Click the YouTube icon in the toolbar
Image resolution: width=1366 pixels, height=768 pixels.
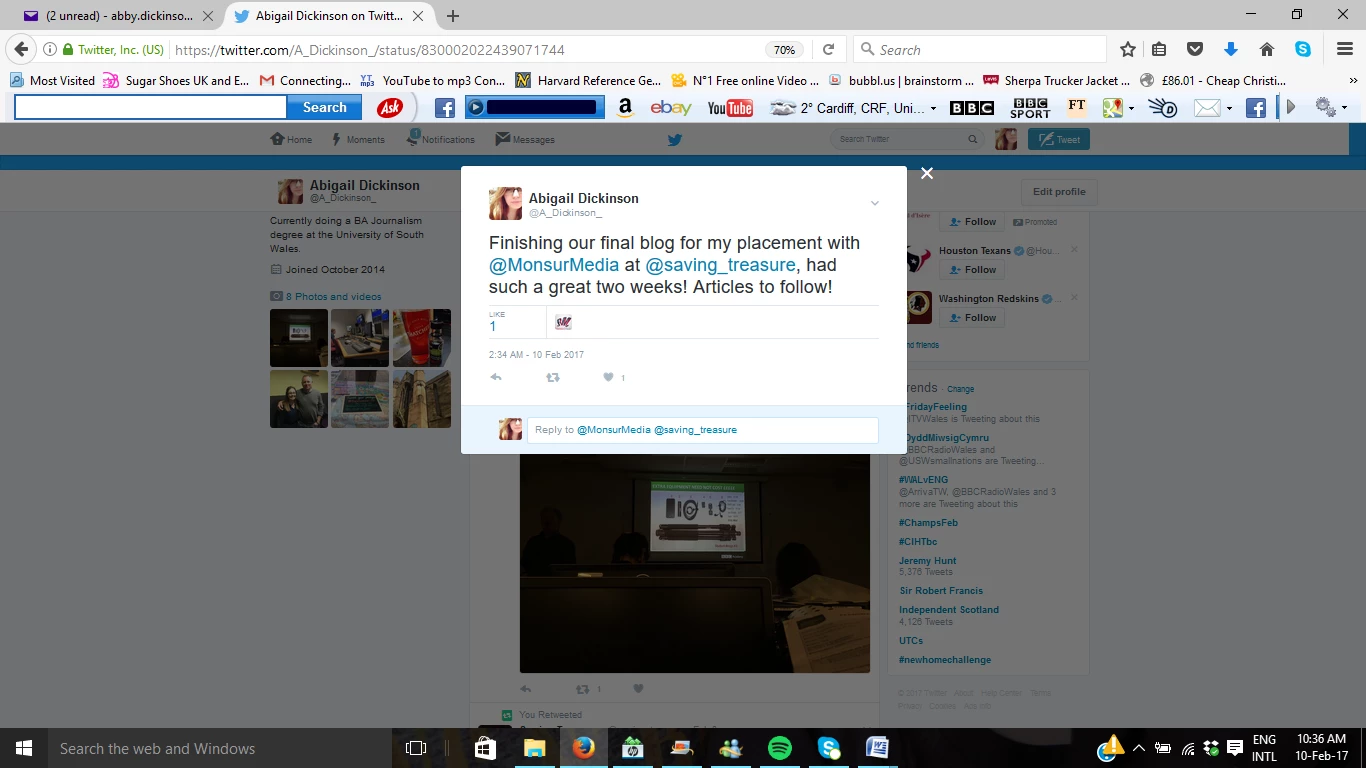730,108
